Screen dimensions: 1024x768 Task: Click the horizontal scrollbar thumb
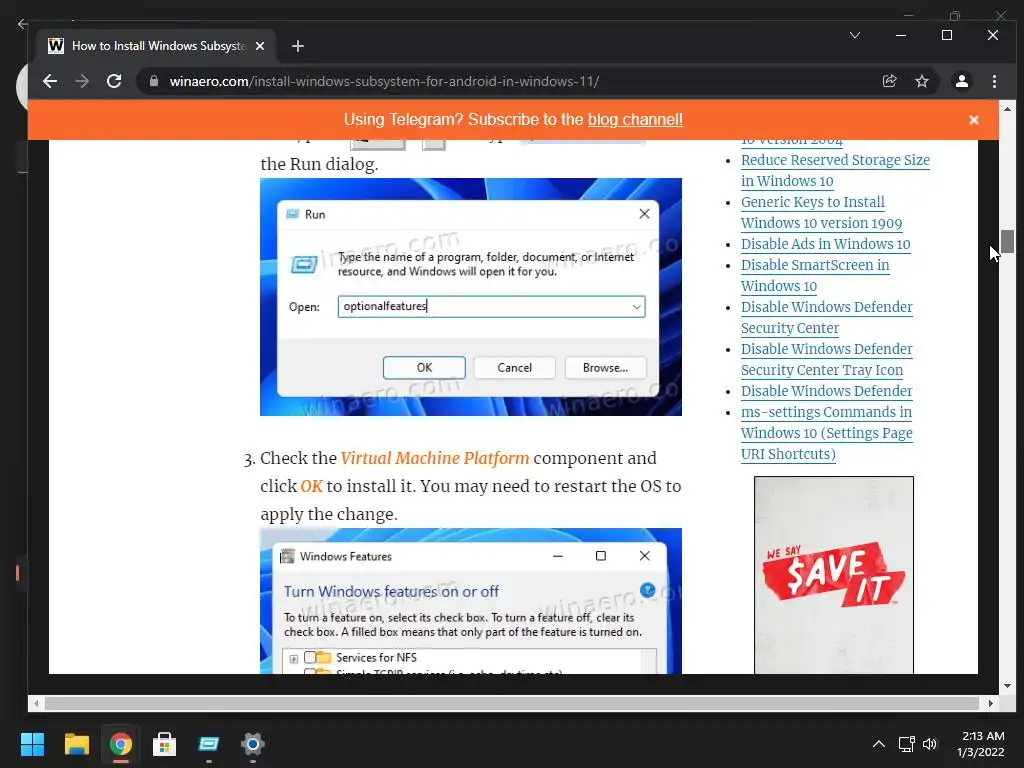tap(511, 703)
